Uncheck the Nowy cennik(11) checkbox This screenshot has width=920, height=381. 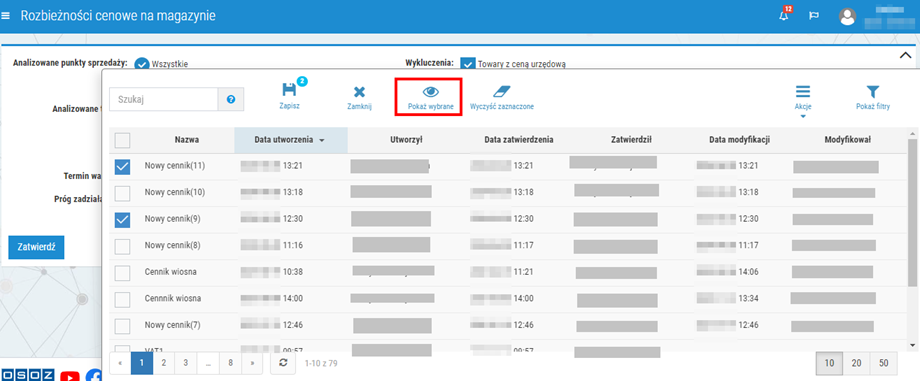[123, 167]
